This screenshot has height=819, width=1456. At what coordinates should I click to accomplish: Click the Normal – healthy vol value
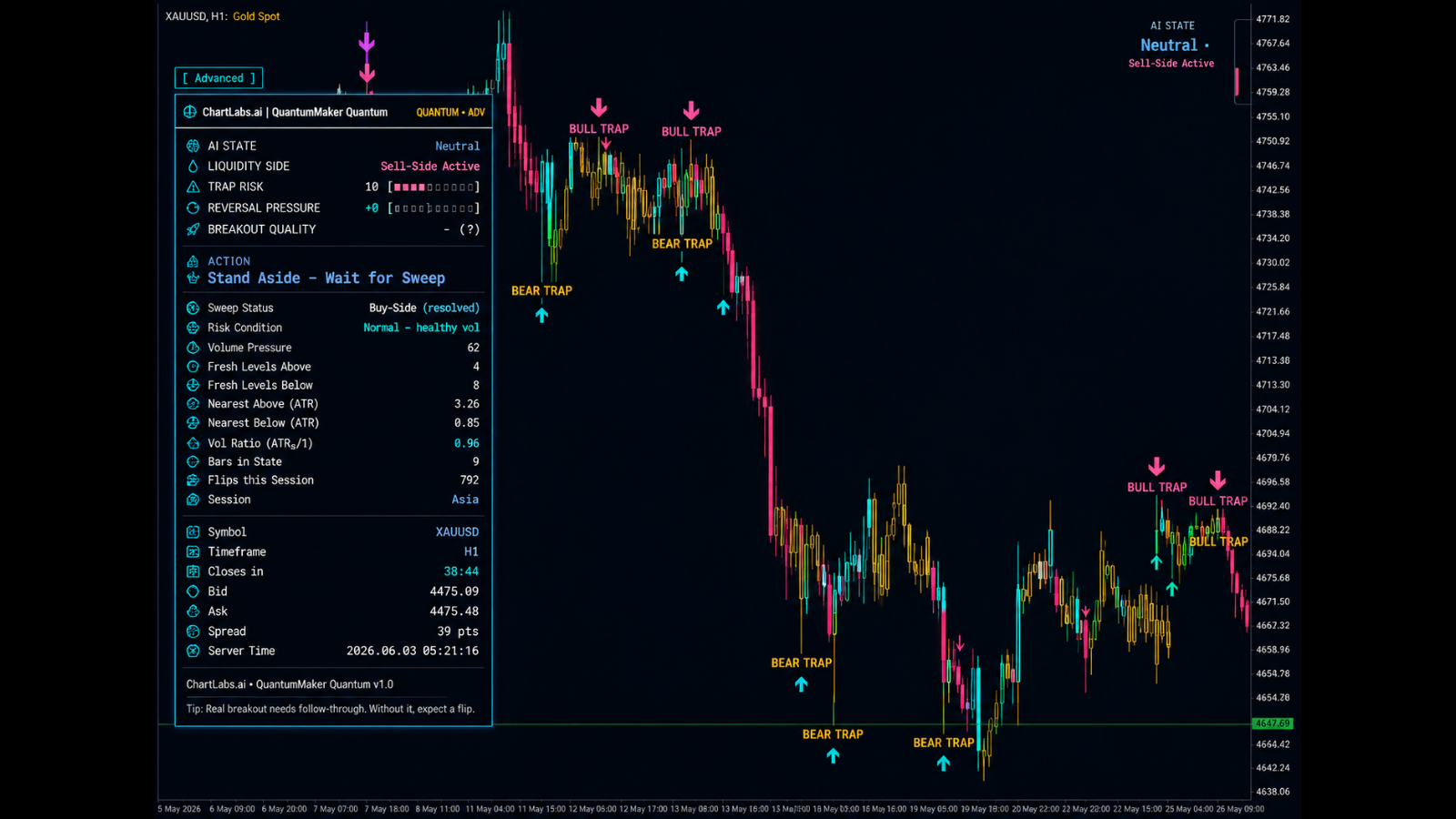point(421,328)
